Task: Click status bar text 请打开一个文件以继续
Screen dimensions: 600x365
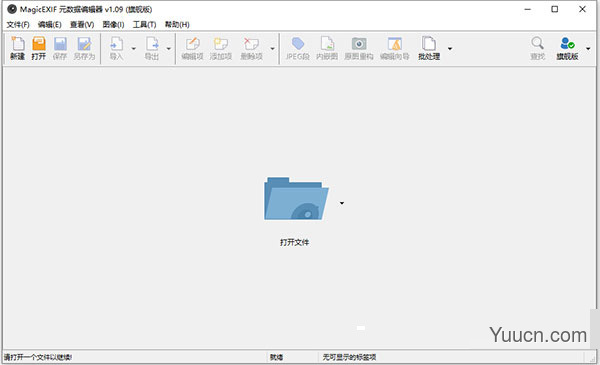Action: click(x=38, y=357)
